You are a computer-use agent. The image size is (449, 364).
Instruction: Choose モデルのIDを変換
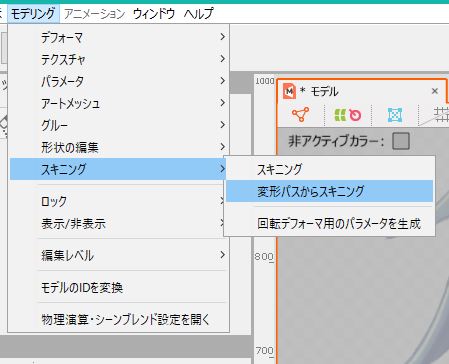pos(119,287)
